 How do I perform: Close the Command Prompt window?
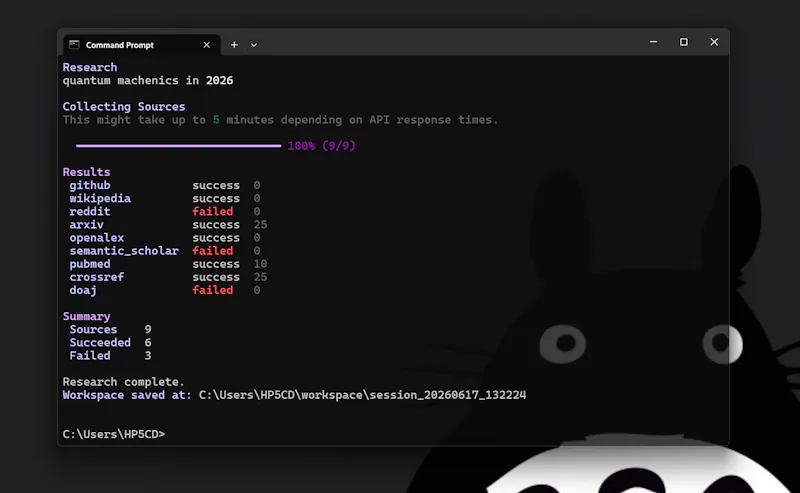coord(714,42)
